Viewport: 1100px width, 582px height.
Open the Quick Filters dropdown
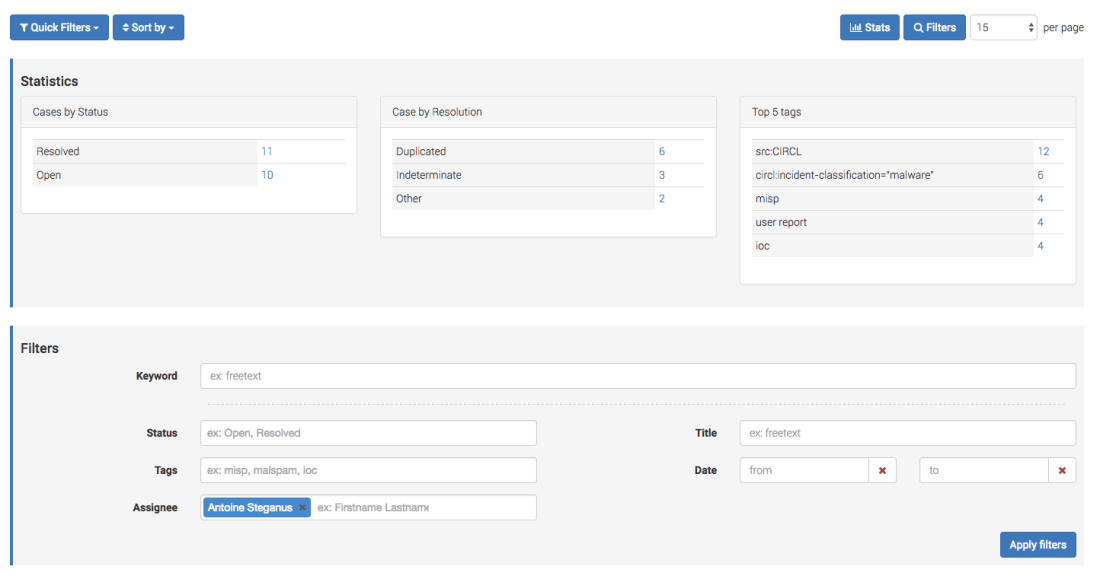(x=59, y=28)
